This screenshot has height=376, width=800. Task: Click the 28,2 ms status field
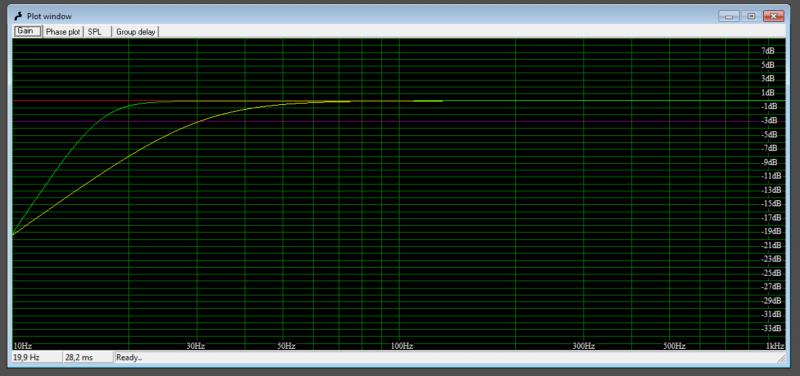pos(88,358)
